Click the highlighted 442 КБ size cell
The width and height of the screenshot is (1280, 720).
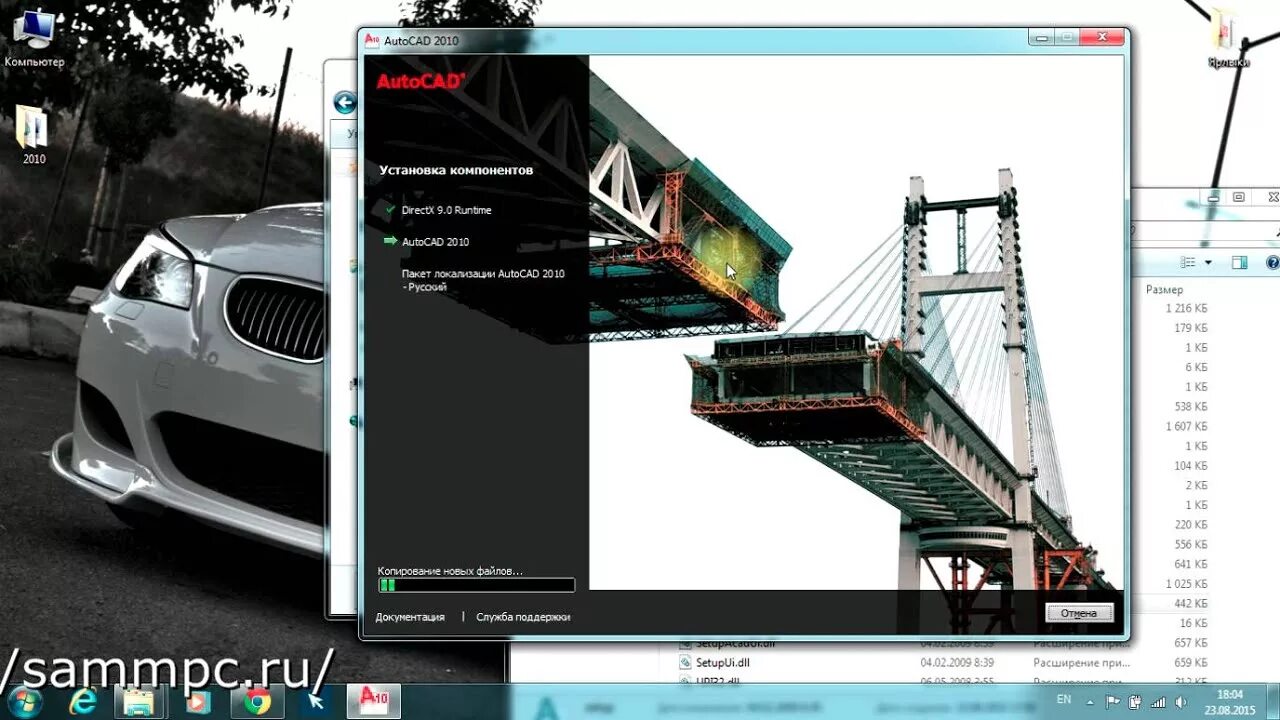[x=1190, y=603]
